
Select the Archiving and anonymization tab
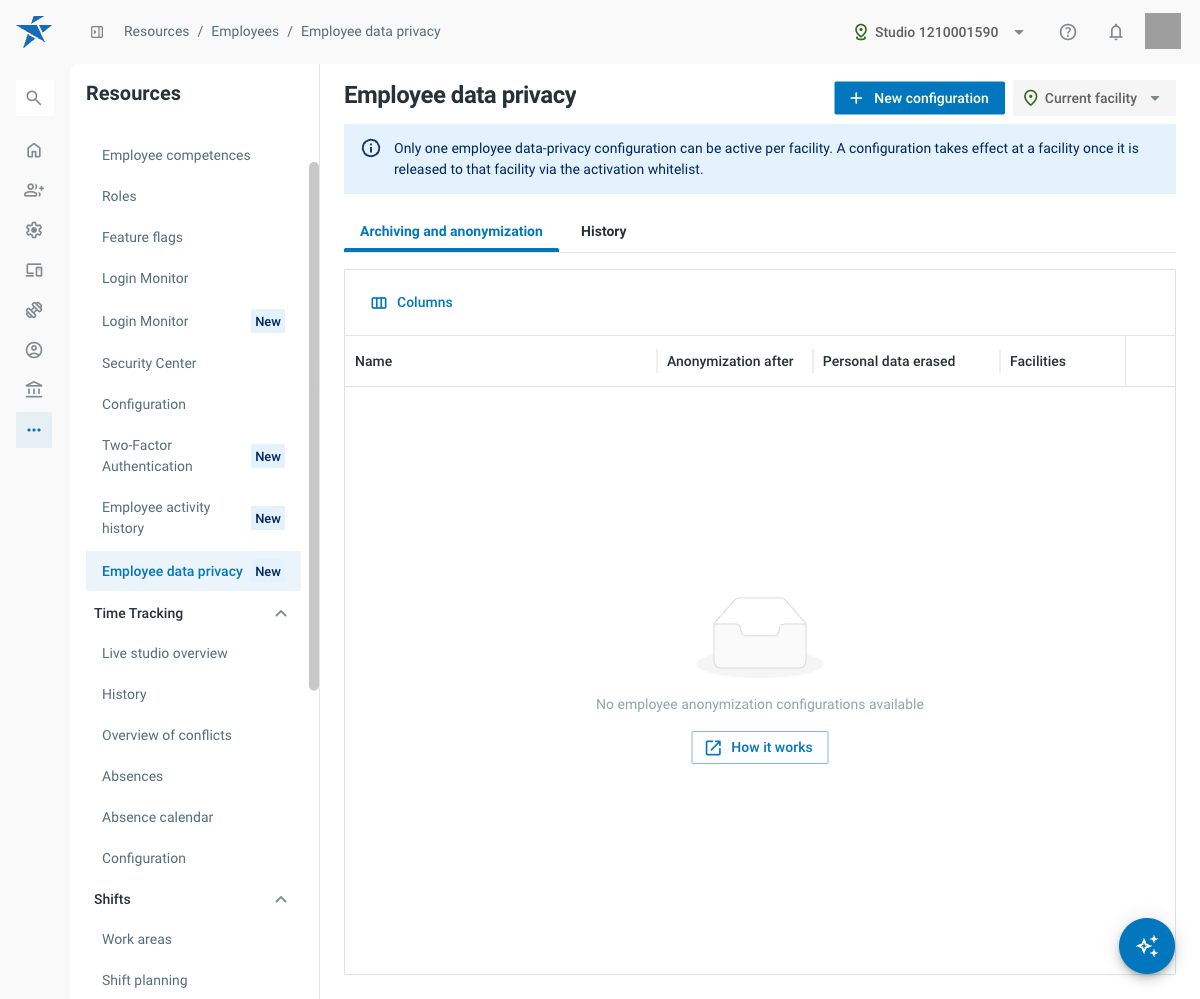pyautogui.click(x=451, y=231)
